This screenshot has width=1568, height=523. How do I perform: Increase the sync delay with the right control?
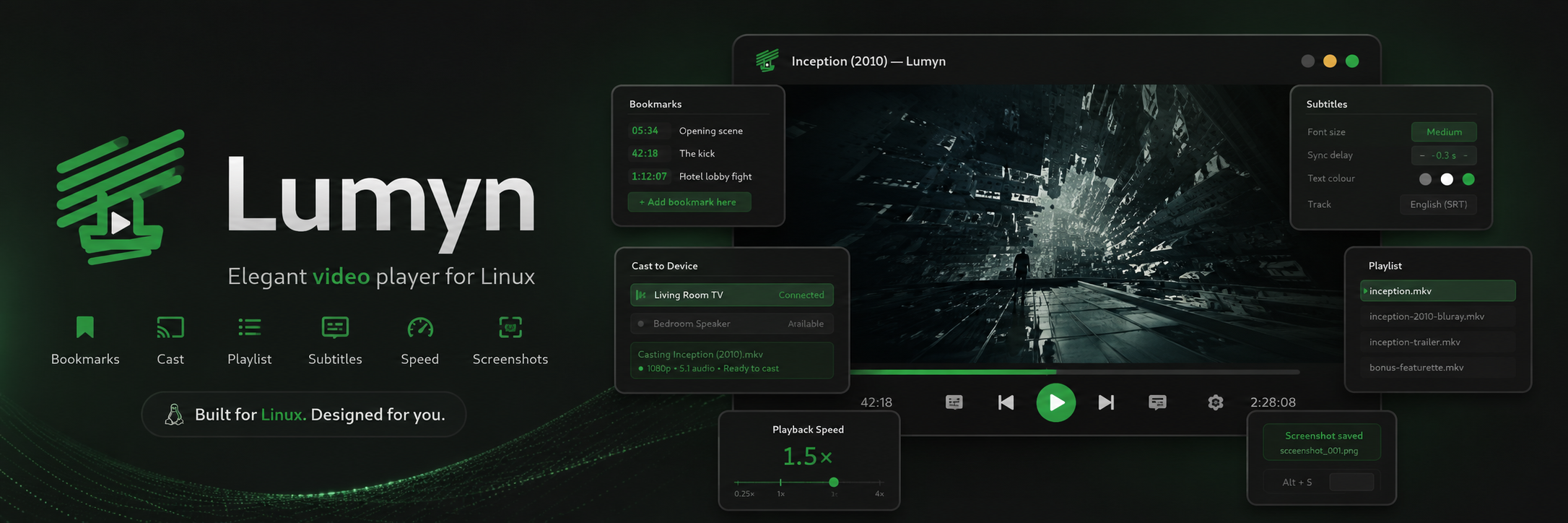(1465, 155)
